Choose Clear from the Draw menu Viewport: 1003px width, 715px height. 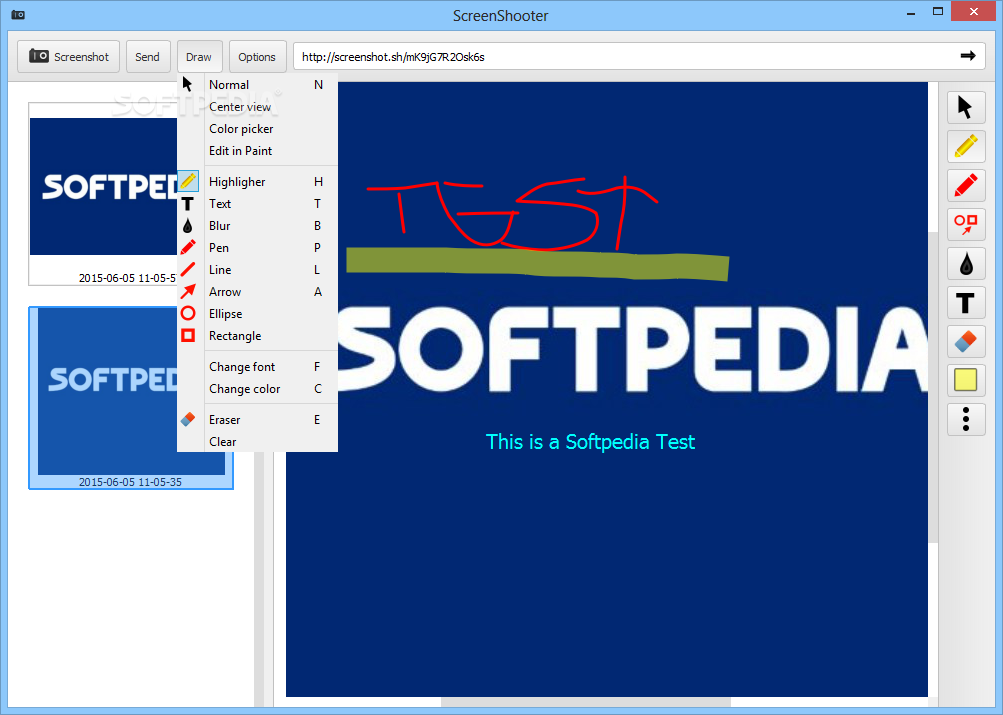pos(257,442)
